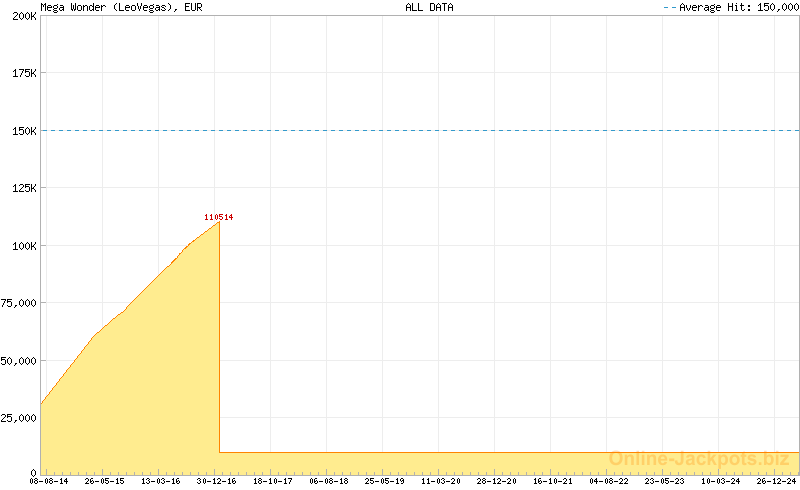Pick the 30-12-16 date on the timeline
This screenshot has height=490, width=800.
217,481
